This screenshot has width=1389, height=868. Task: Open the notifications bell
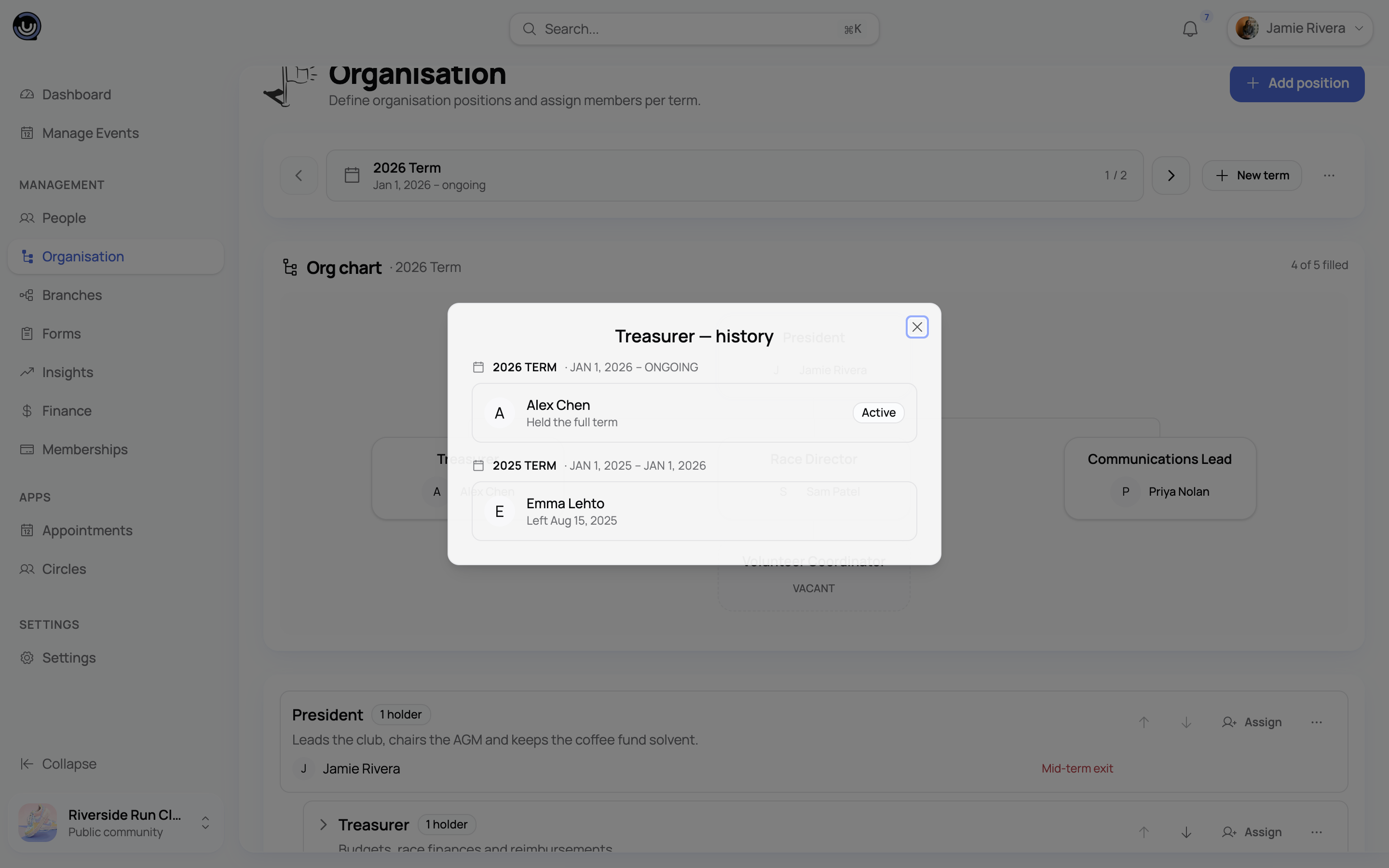point(1190,29)
